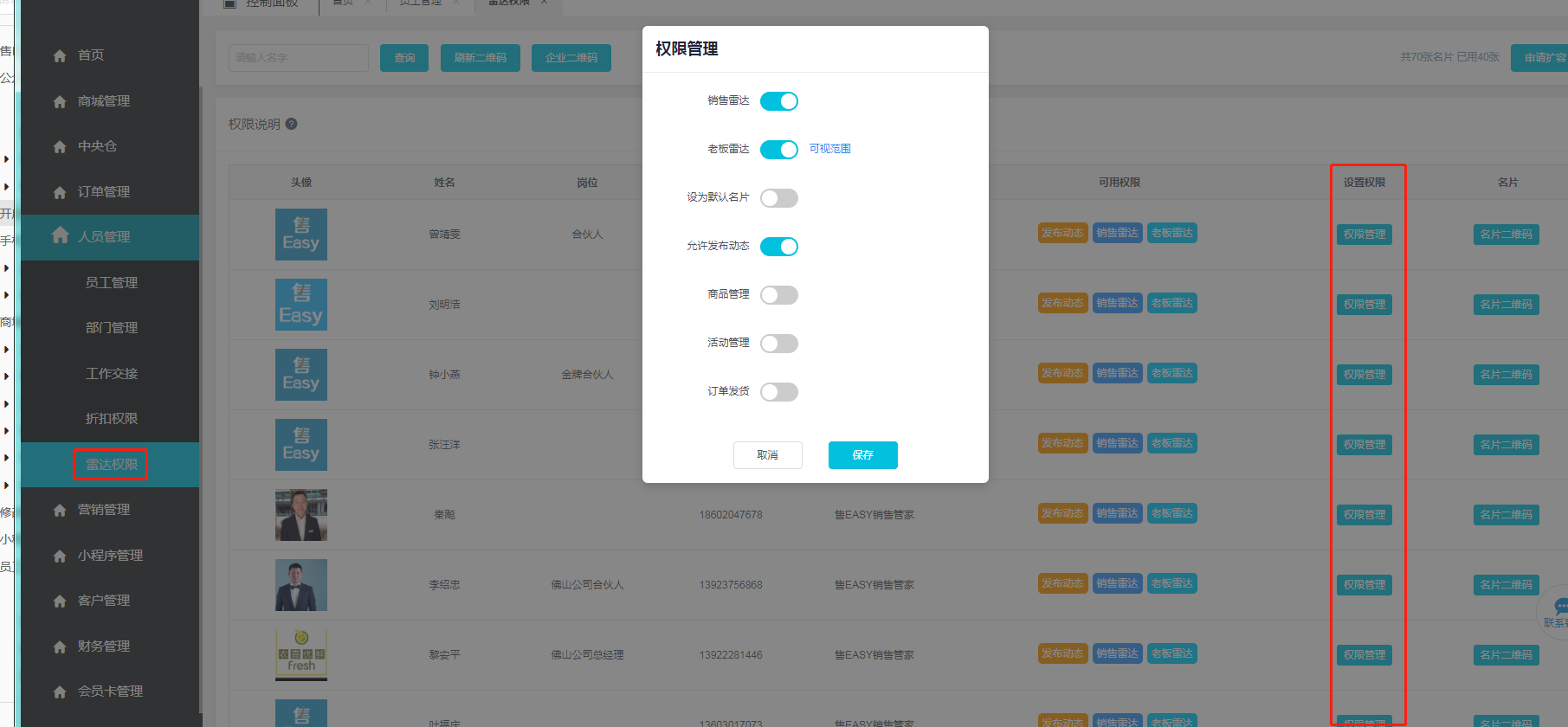1568x727 pixels.
Task: Click the icon beside 小程序管理
Action: (x=60, y=557)
